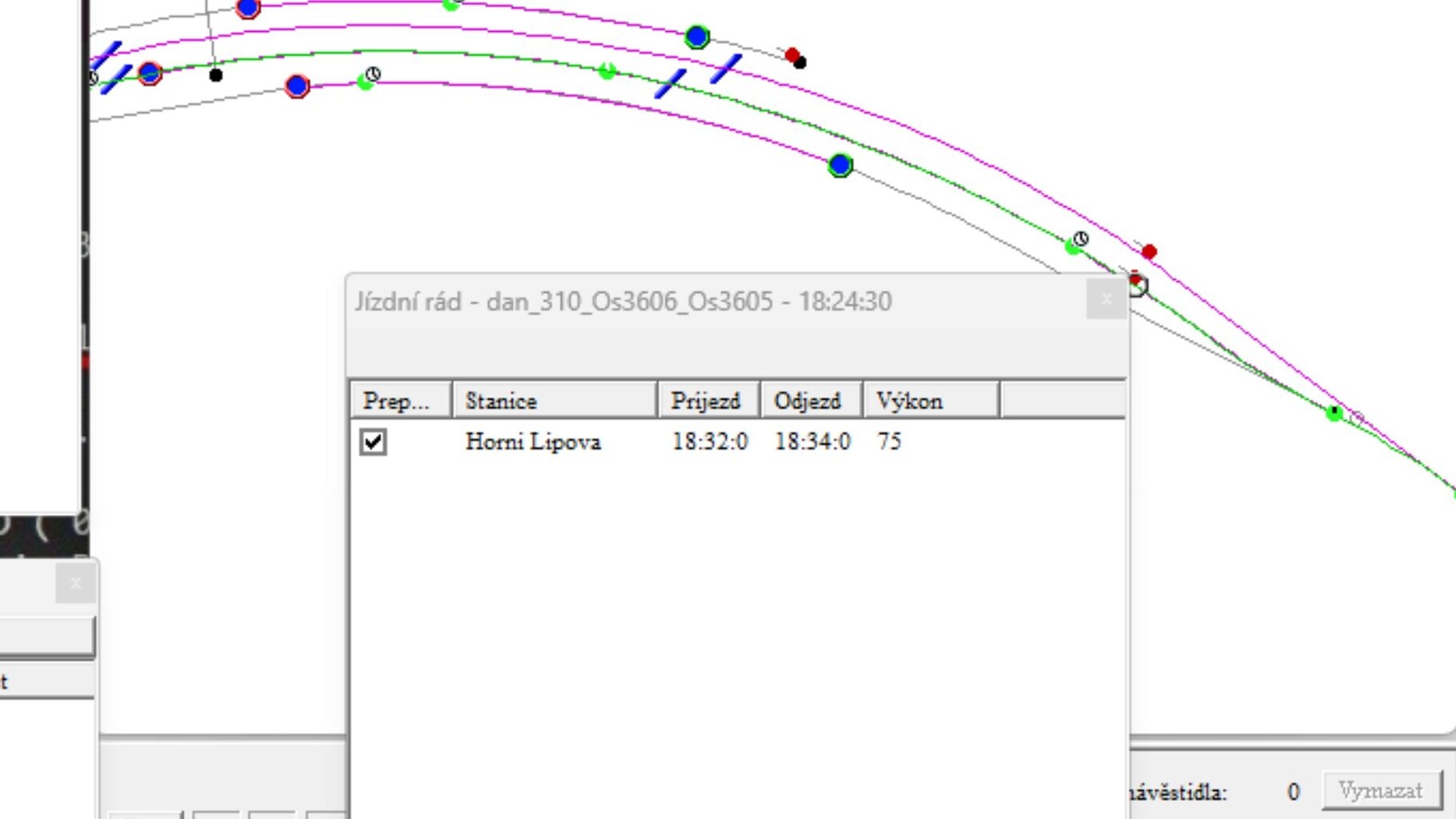Click the Výkon value 75
The image size is (1456, 819).
(x=888, y=441)
